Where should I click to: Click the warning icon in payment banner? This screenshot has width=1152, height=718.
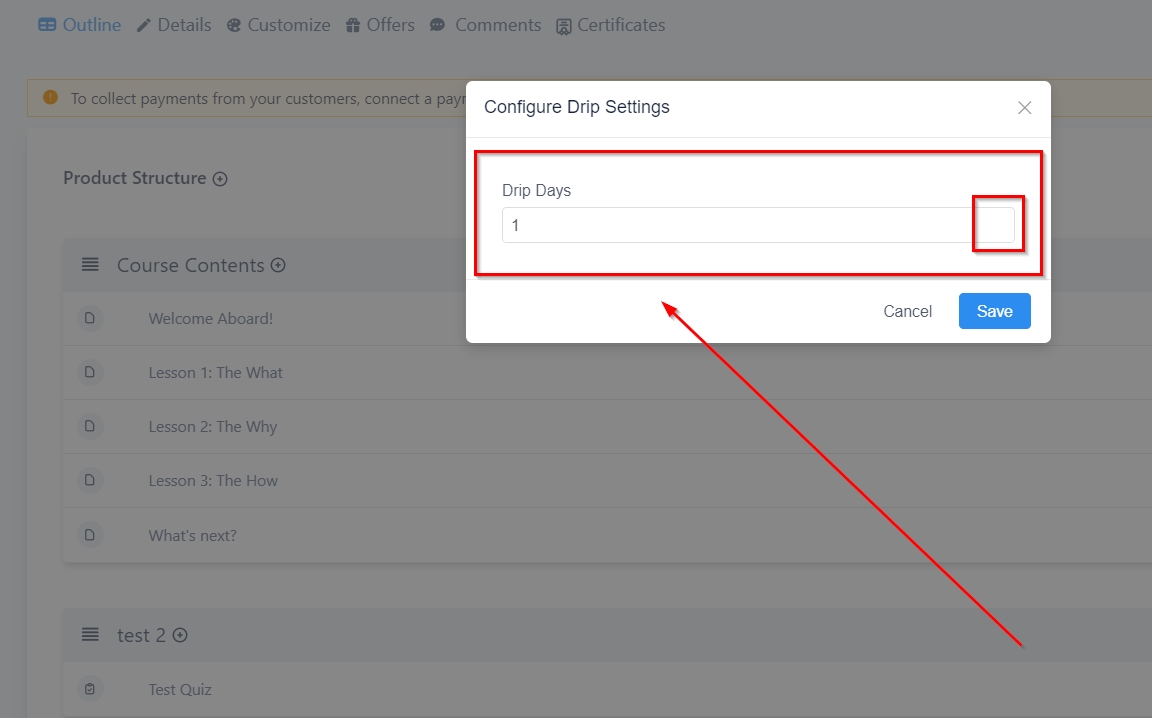[x=50, y=98]
